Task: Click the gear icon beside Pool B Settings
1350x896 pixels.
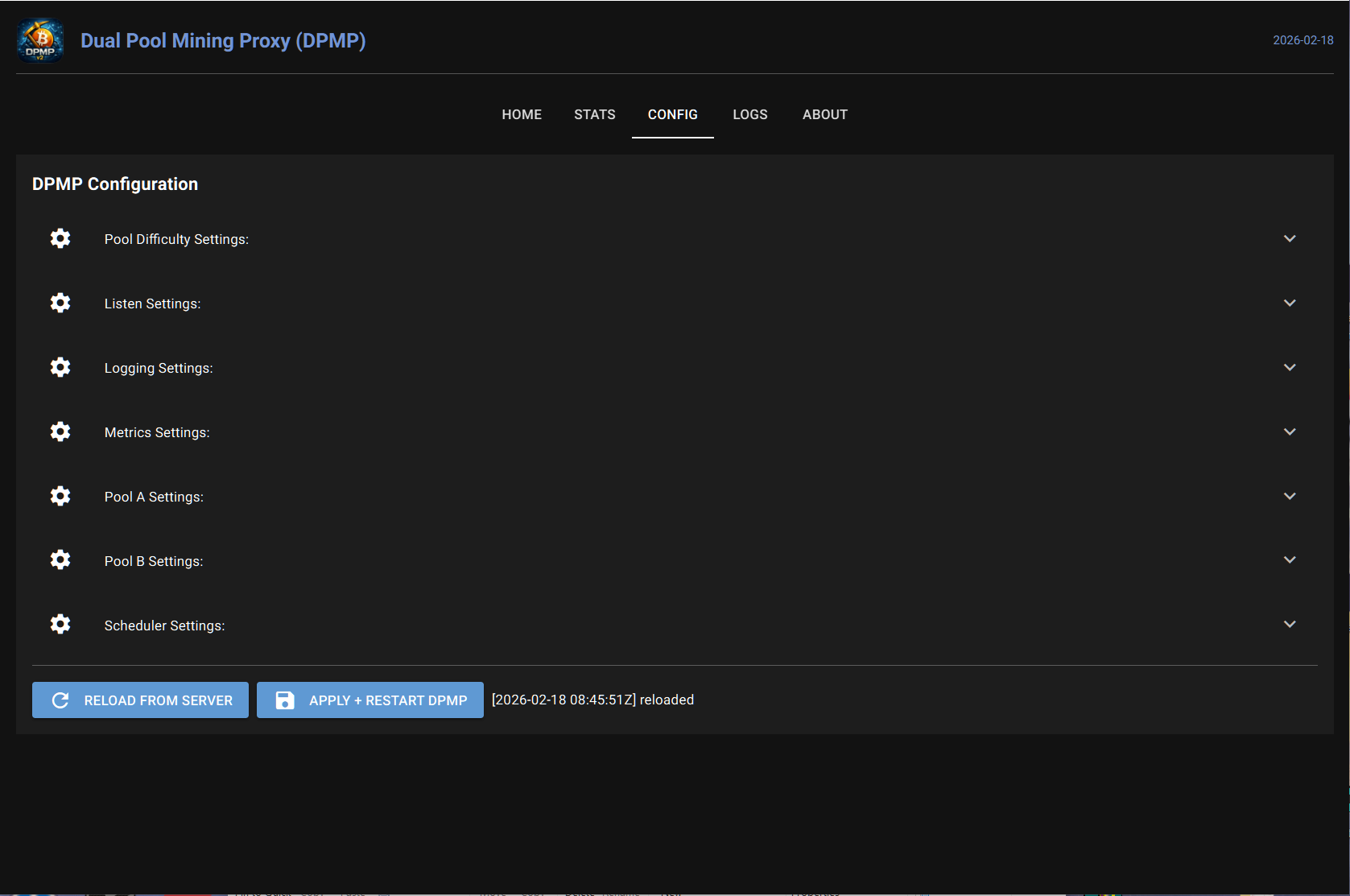Action: 60,559
